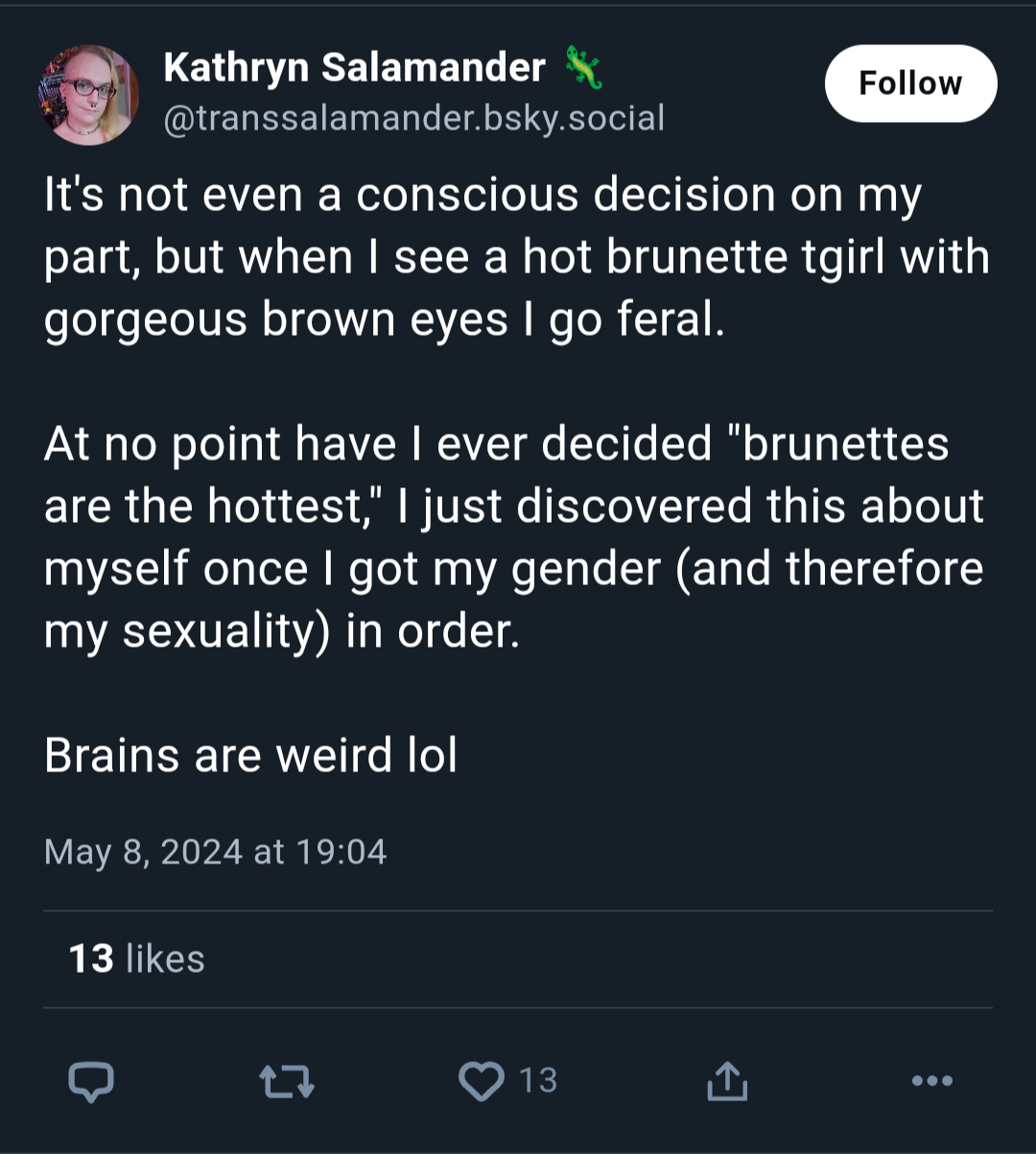Viewport: 1036px width, 1154px height.
Task: Click the paragraph starting "It's not even a conscious"
Action: coord(517,257)
